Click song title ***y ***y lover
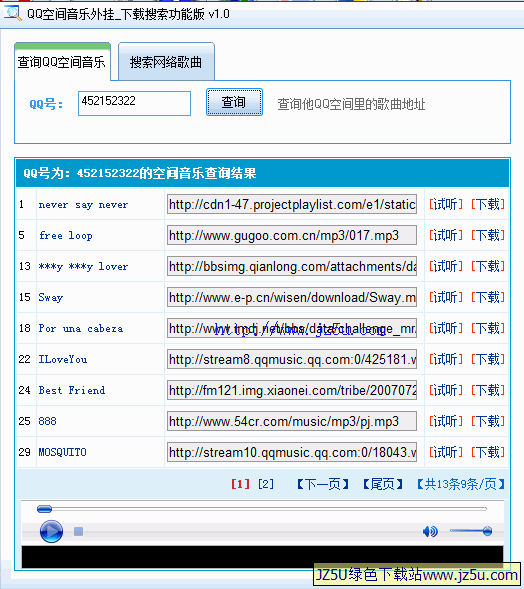Viewport: 524px width, 589px height. [x=83, y=266]
